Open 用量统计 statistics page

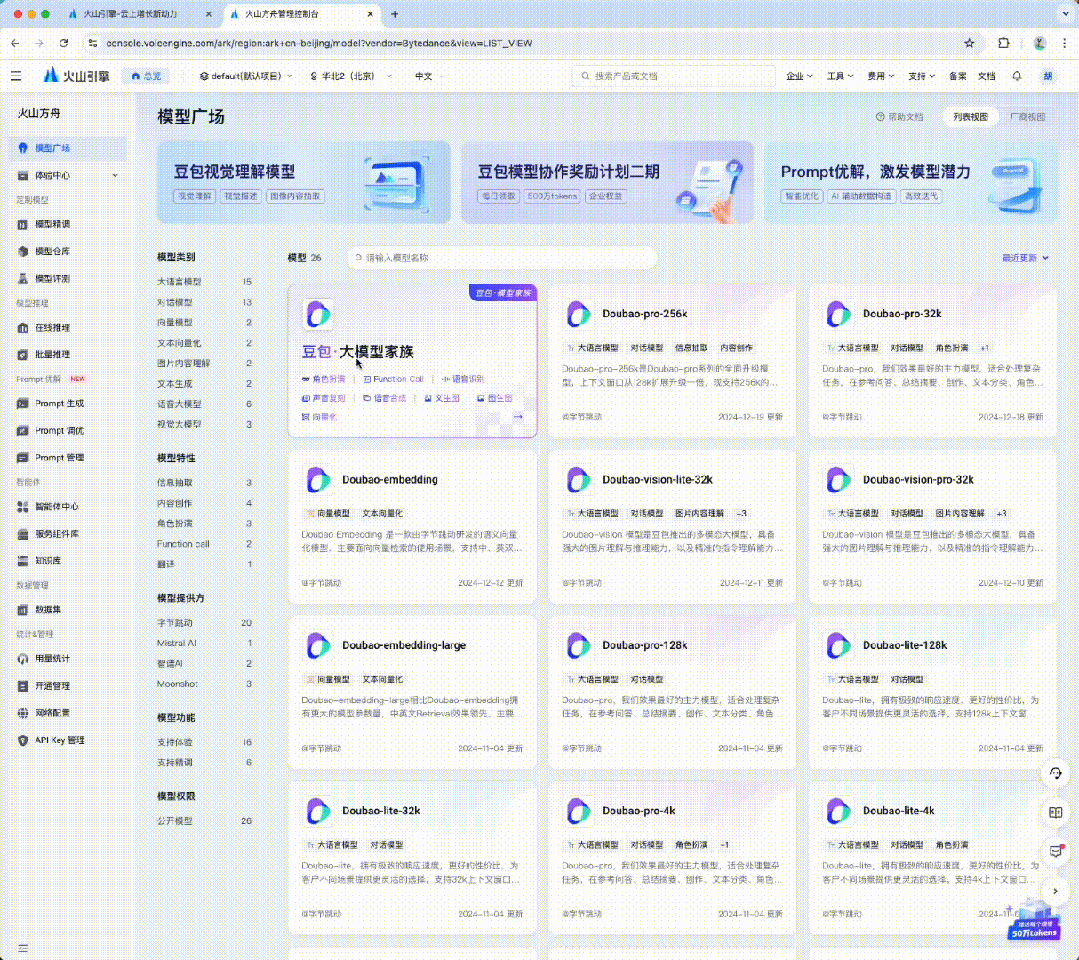tap(55, 660)
